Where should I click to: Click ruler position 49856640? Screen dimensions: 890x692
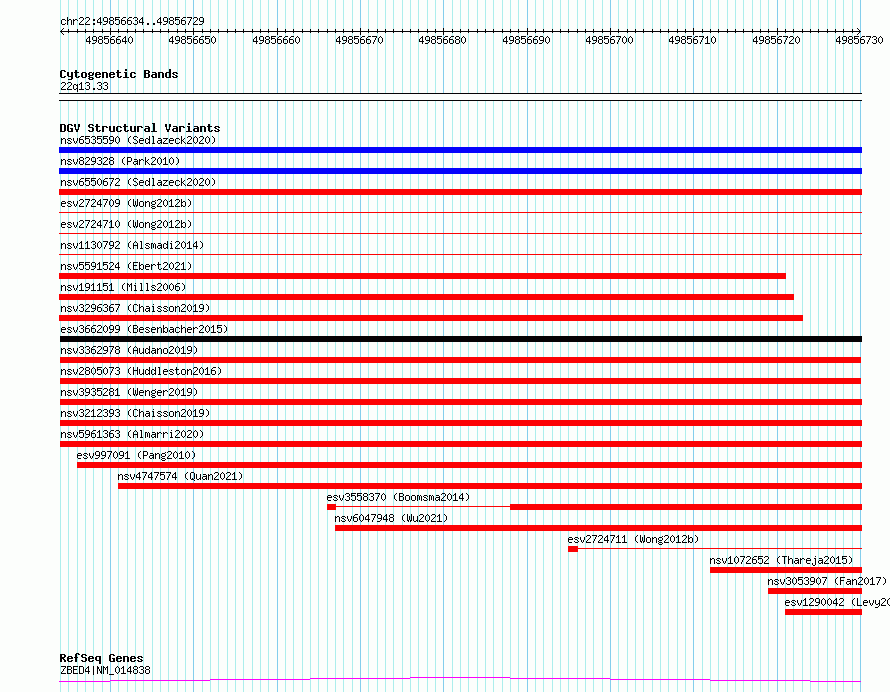pyautogui.click(x=110, y=40)
